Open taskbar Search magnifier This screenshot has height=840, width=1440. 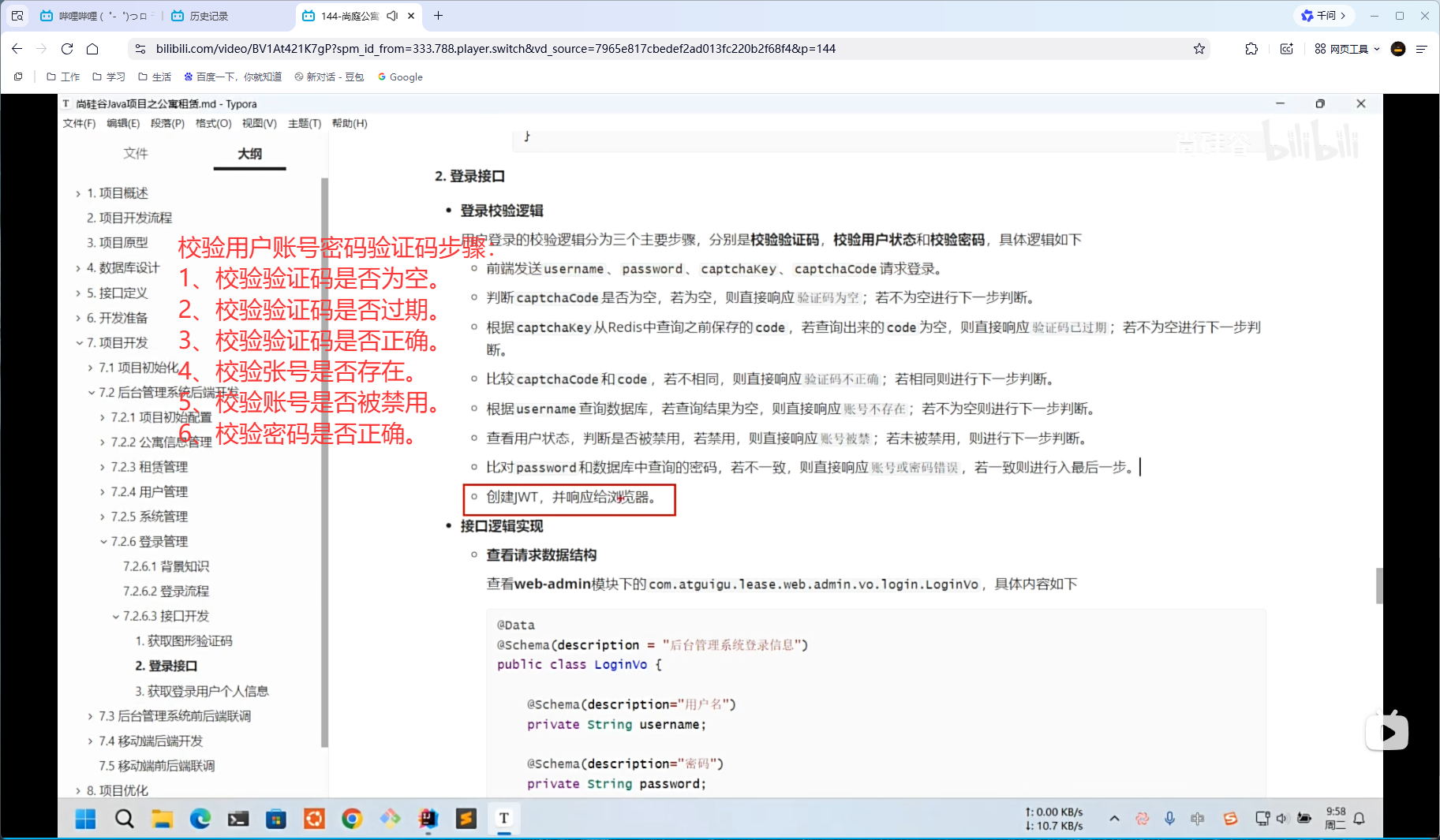point(124,819)
